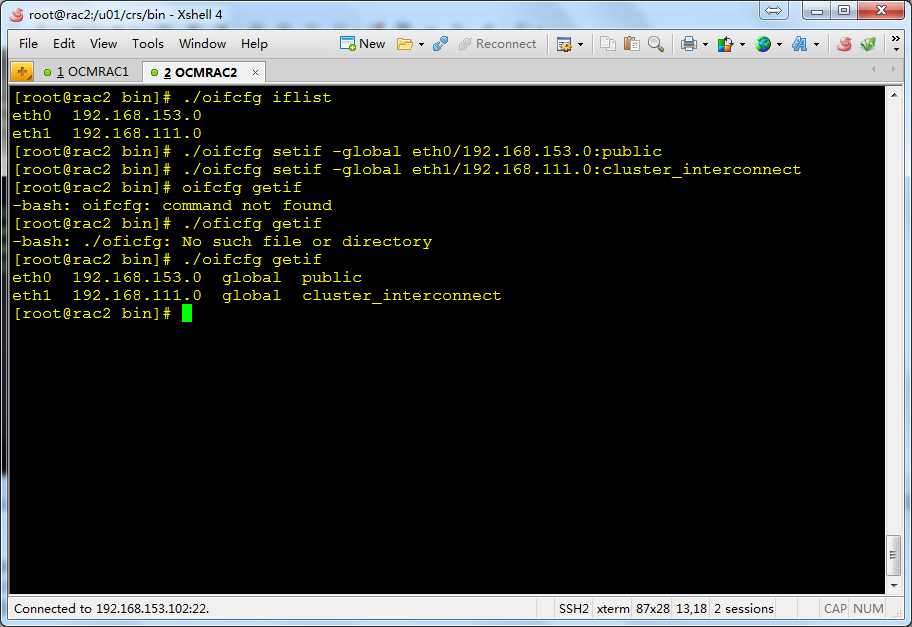This screenshot has width=912, height=627.
Task: Create a New session
Action: 362,44
